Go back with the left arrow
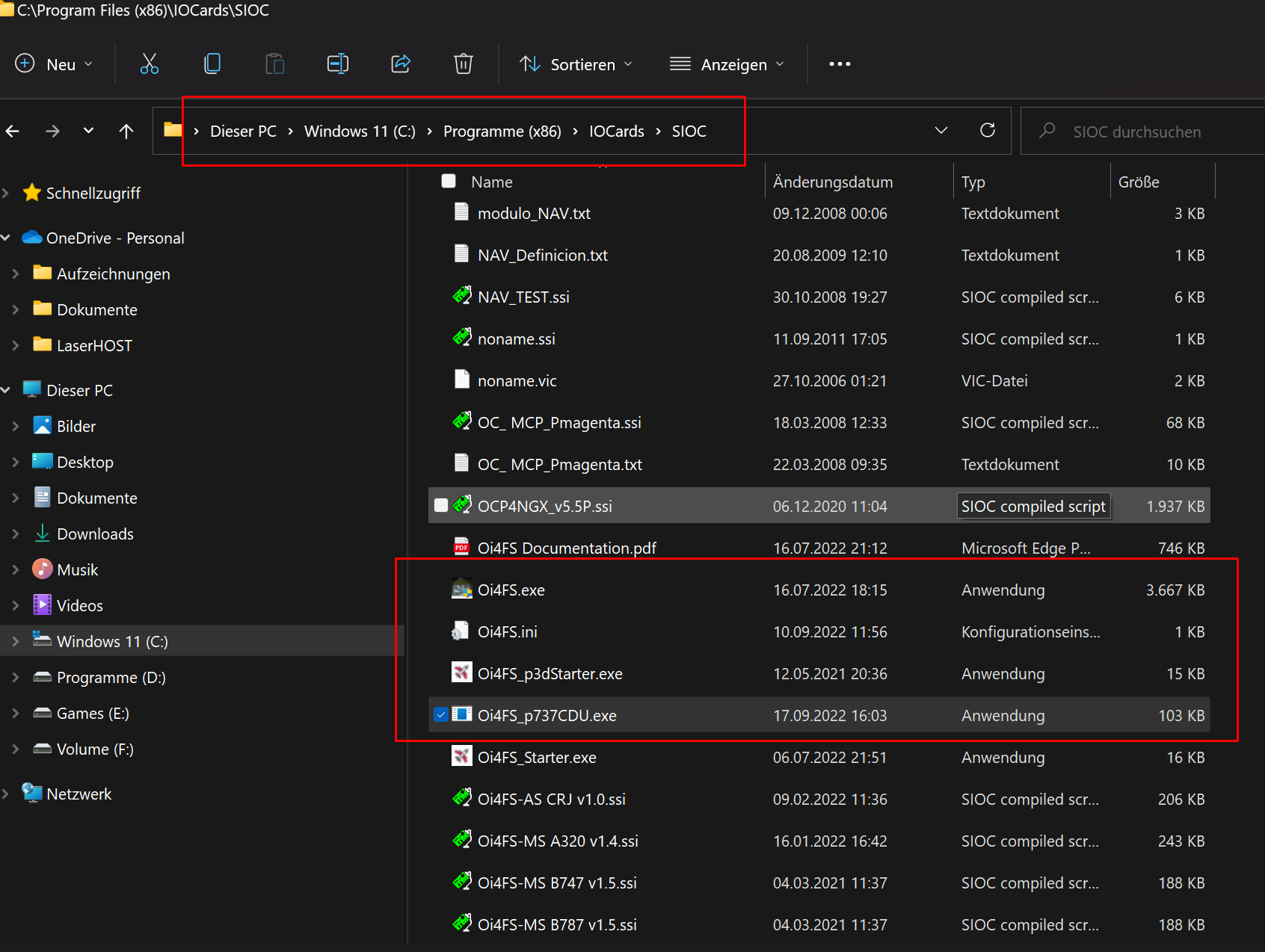The height and width of the screenshot is (952, 1265). [x=13, y=132]
